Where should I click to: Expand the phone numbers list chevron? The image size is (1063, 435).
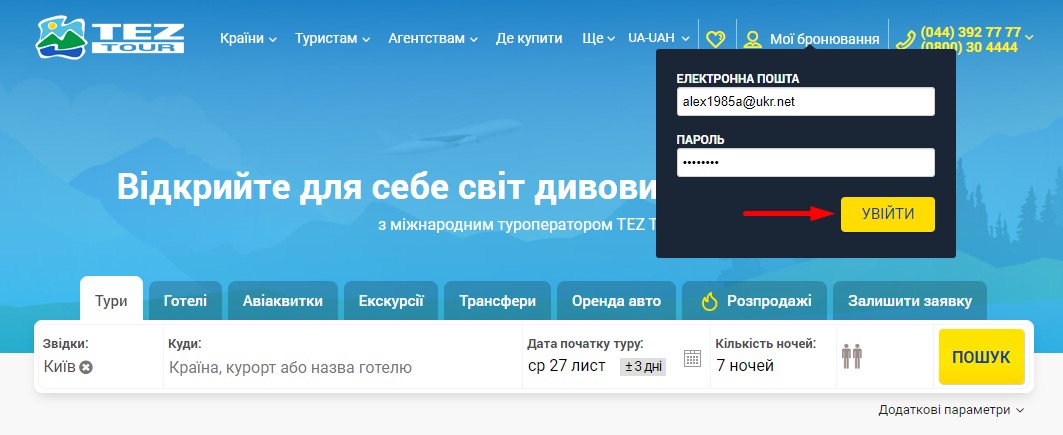point(1030,36)
